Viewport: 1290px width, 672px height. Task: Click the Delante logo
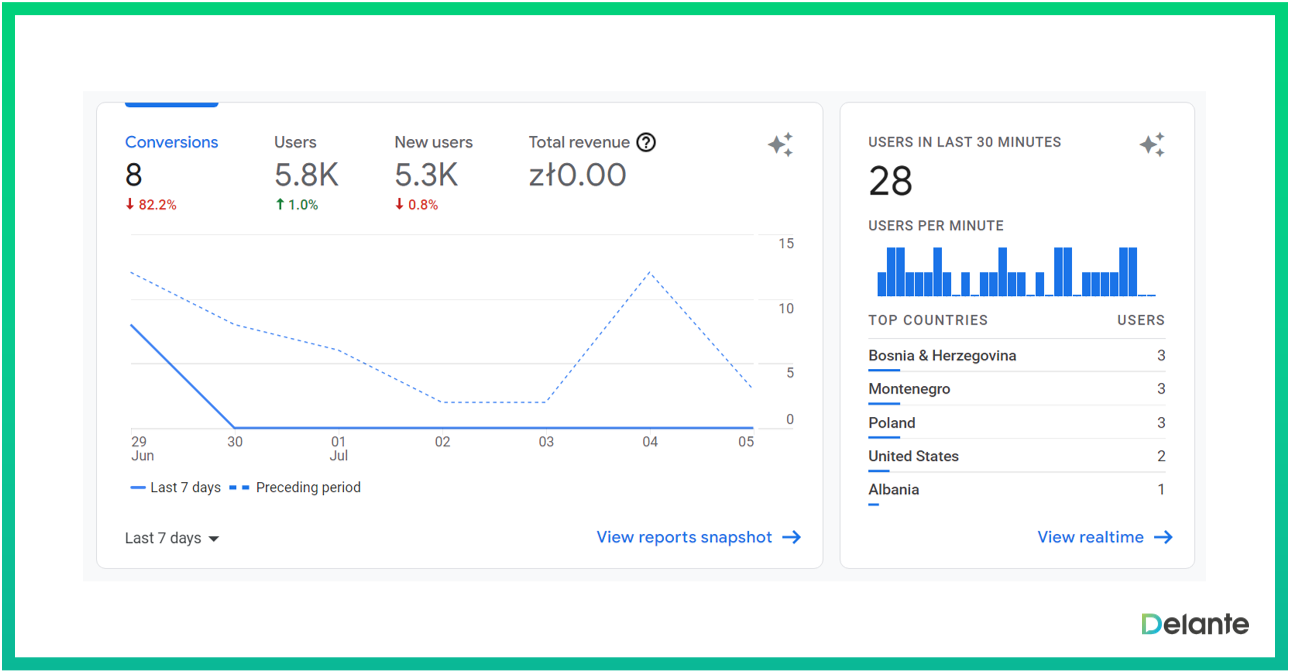[1195, 624]
